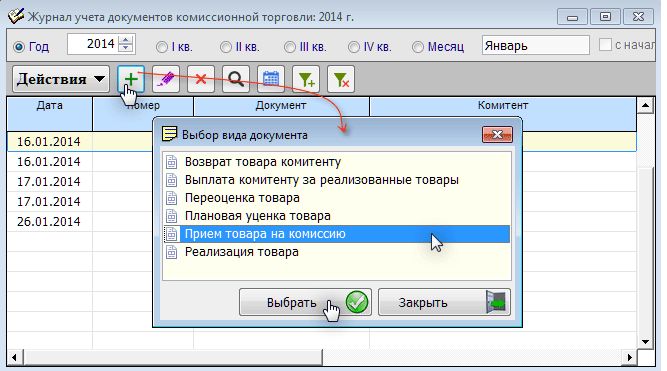The image size is (667, 371).
Task: Click the Январь month field
Action: coord(536,45)
